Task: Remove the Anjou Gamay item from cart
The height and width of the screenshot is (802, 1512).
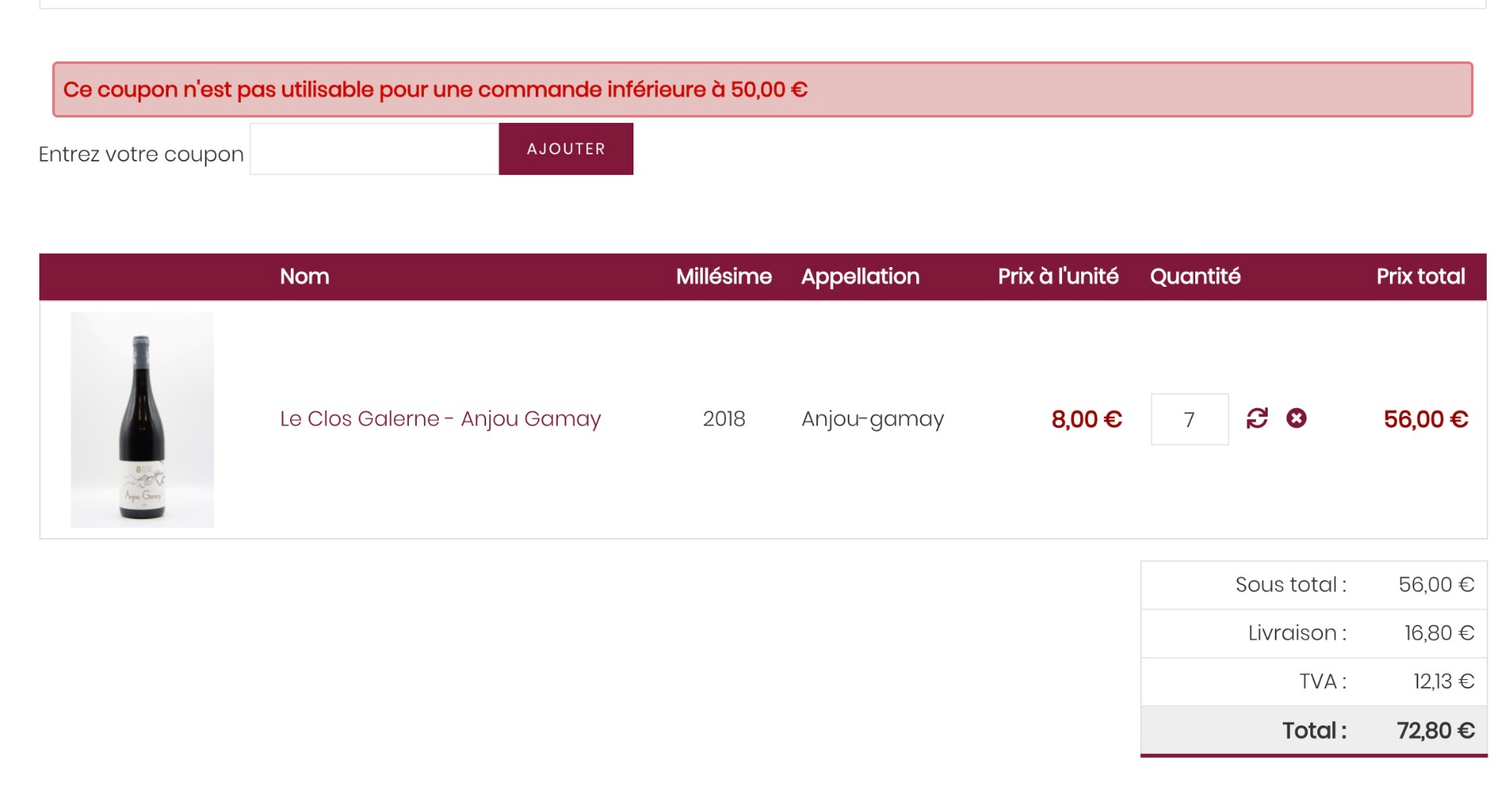Action: pos(1296,418)
